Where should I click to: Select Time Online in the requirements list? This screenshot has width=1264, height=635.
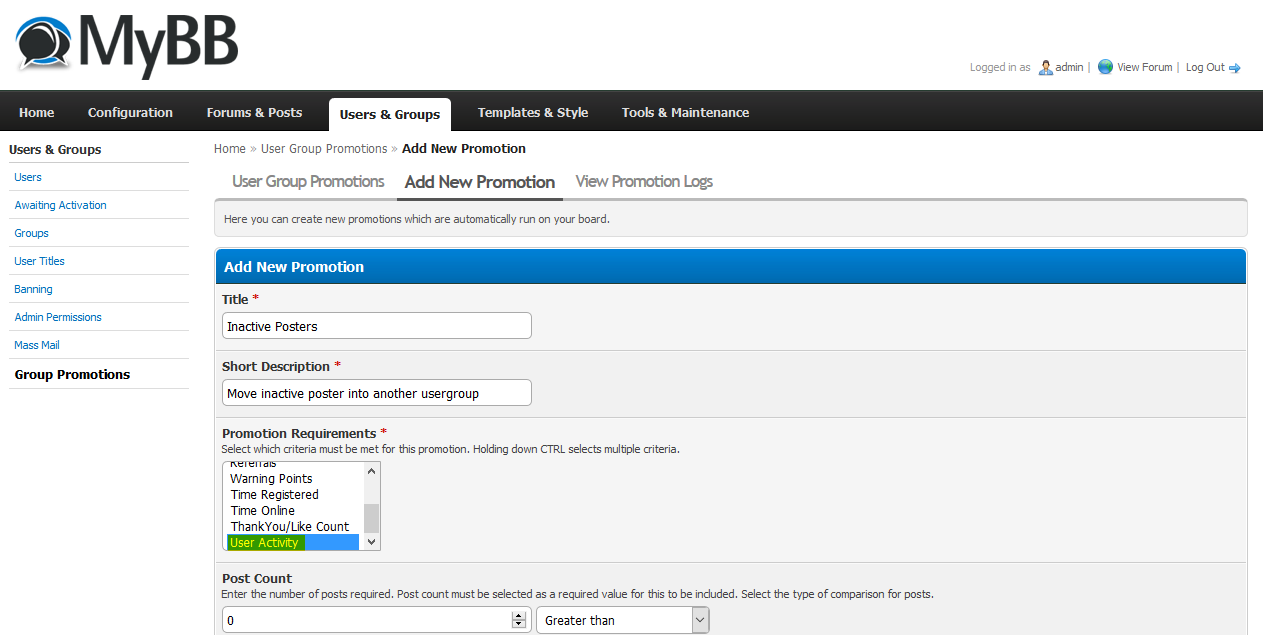pos(263,510)
